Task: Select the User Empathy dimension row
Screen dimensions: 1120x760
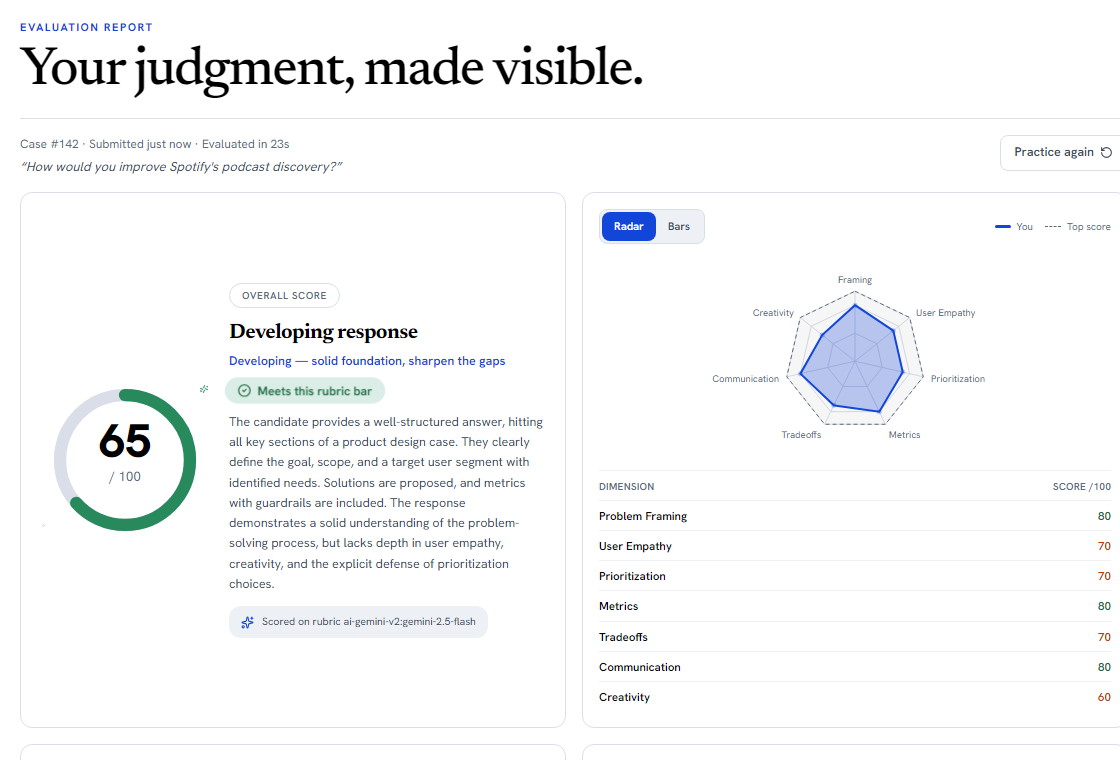Action: pyautogui.click(x=854, y=546)
